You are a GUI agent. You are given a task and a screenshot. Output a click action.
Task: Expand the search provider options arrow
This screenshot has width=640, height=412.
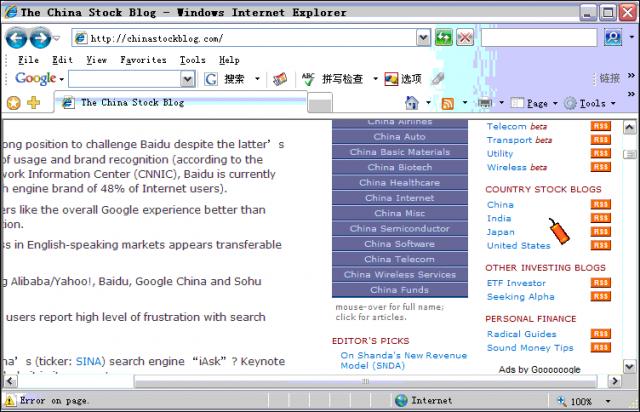(x=632, y=37)
